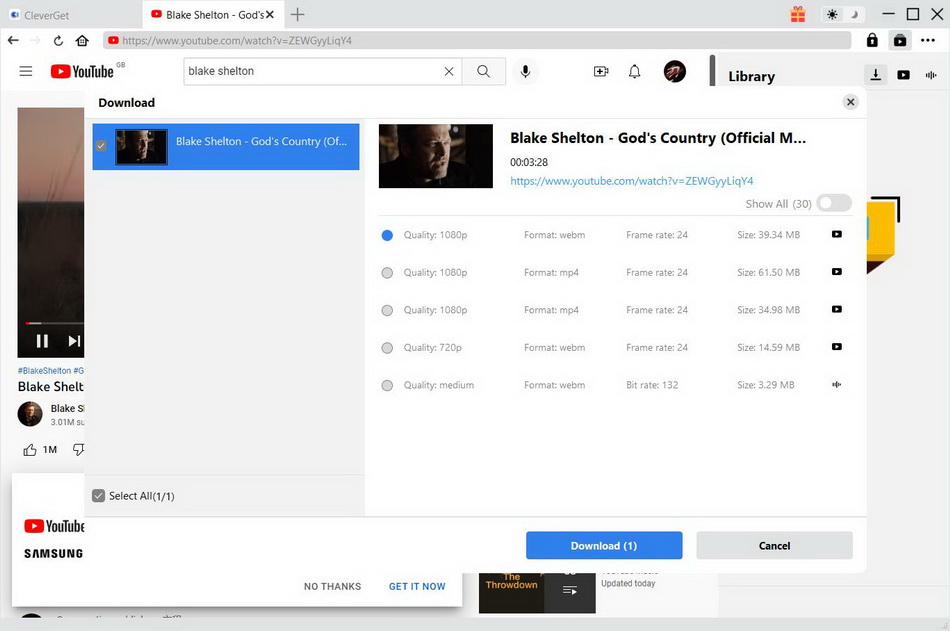950x631 pixels.
Task: Show video items in Library
Action: coord(903,75)
